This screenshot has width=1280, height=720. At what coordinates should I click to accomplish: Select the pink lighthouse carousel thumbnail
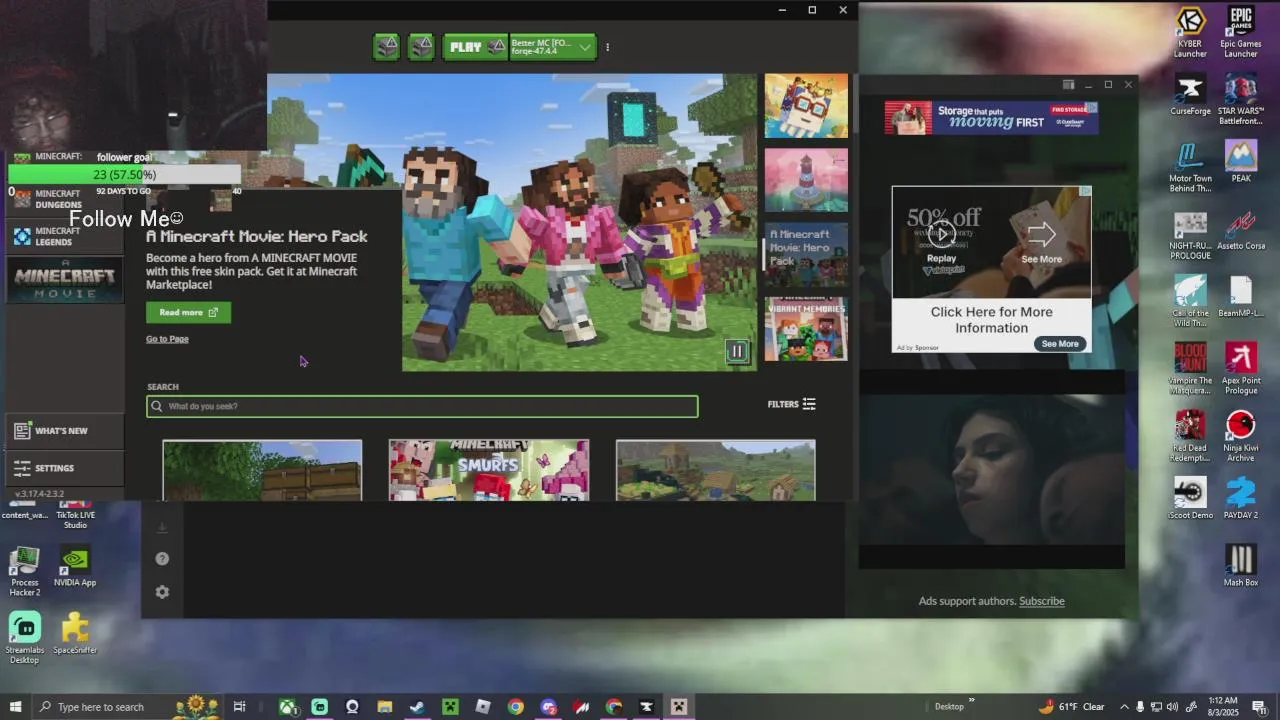(x=806, y=180)
